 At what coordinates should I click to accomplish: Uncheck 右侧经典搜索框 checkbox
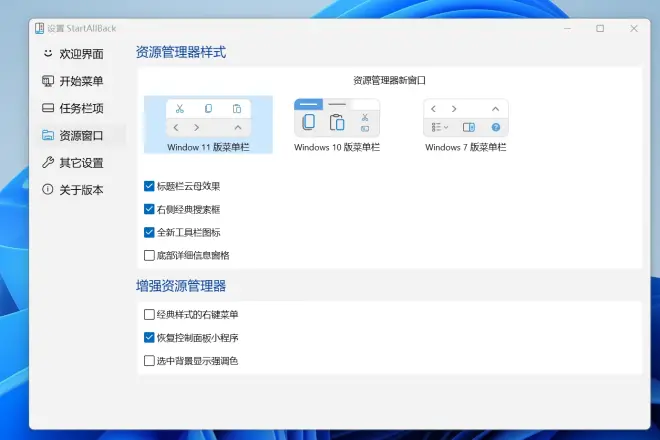149,209
